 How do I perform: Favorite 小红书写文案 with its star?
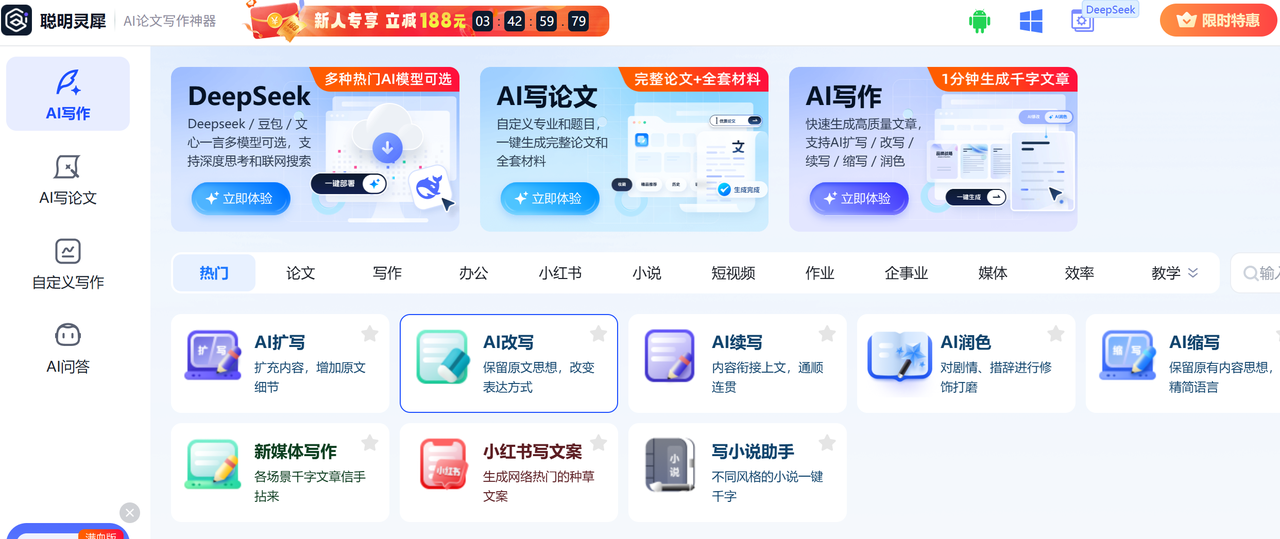(598, 443)
